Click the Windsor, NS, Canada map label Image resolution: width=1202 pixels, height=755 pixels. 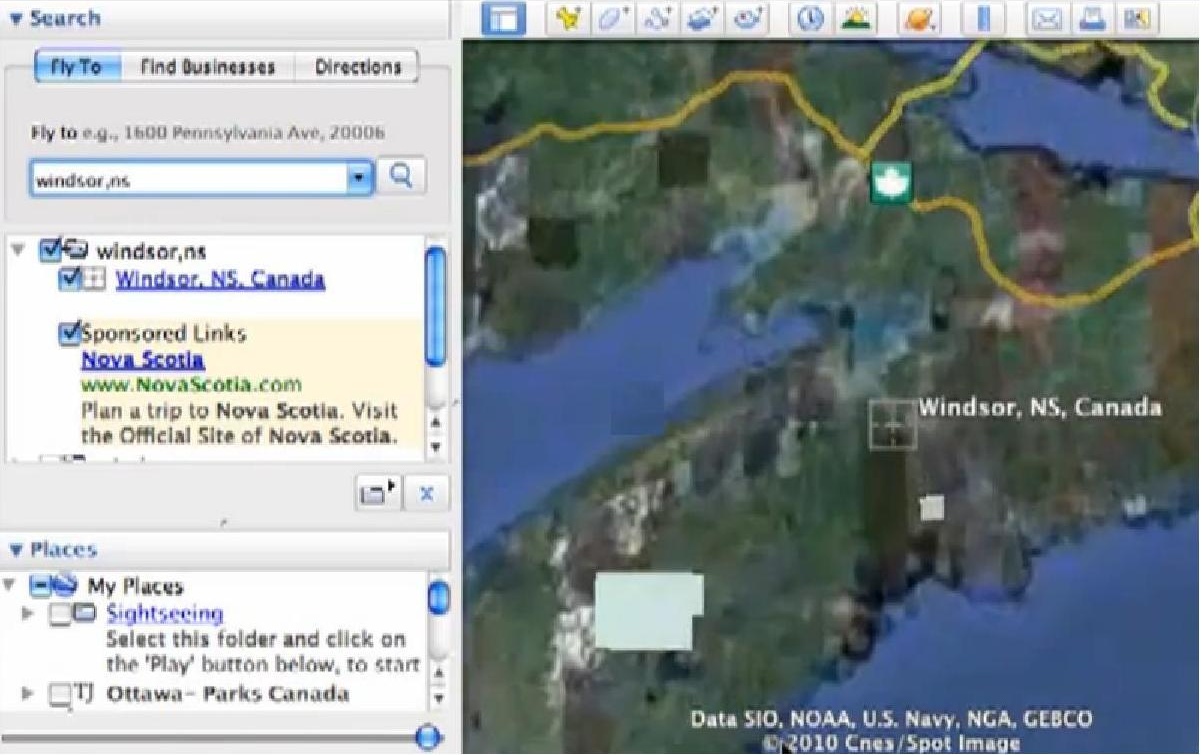point(1040,407)
